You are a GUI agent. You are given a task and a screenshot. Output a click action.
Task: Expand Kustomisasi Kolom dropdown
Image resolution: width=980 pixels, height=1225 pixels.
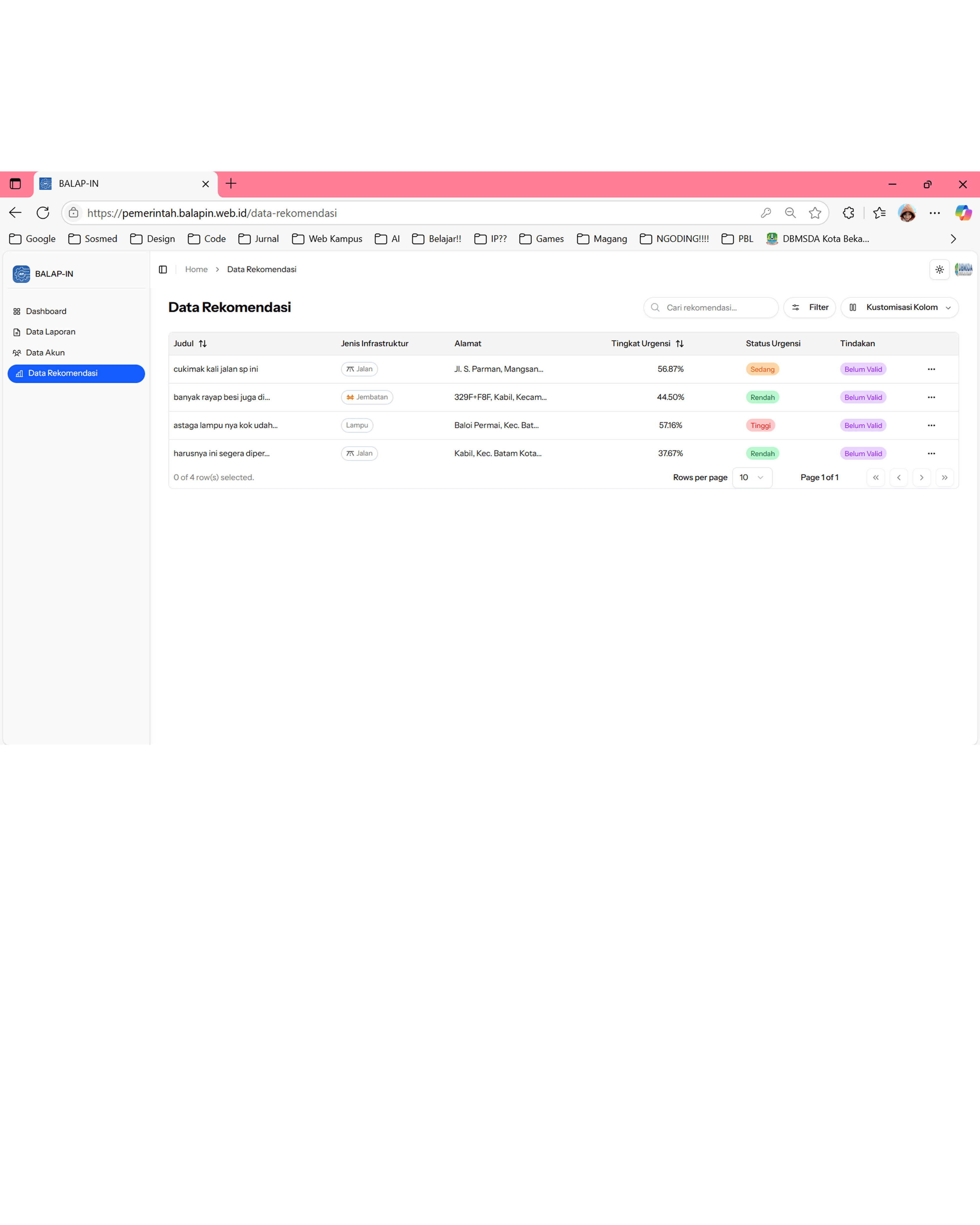point(900,307)
